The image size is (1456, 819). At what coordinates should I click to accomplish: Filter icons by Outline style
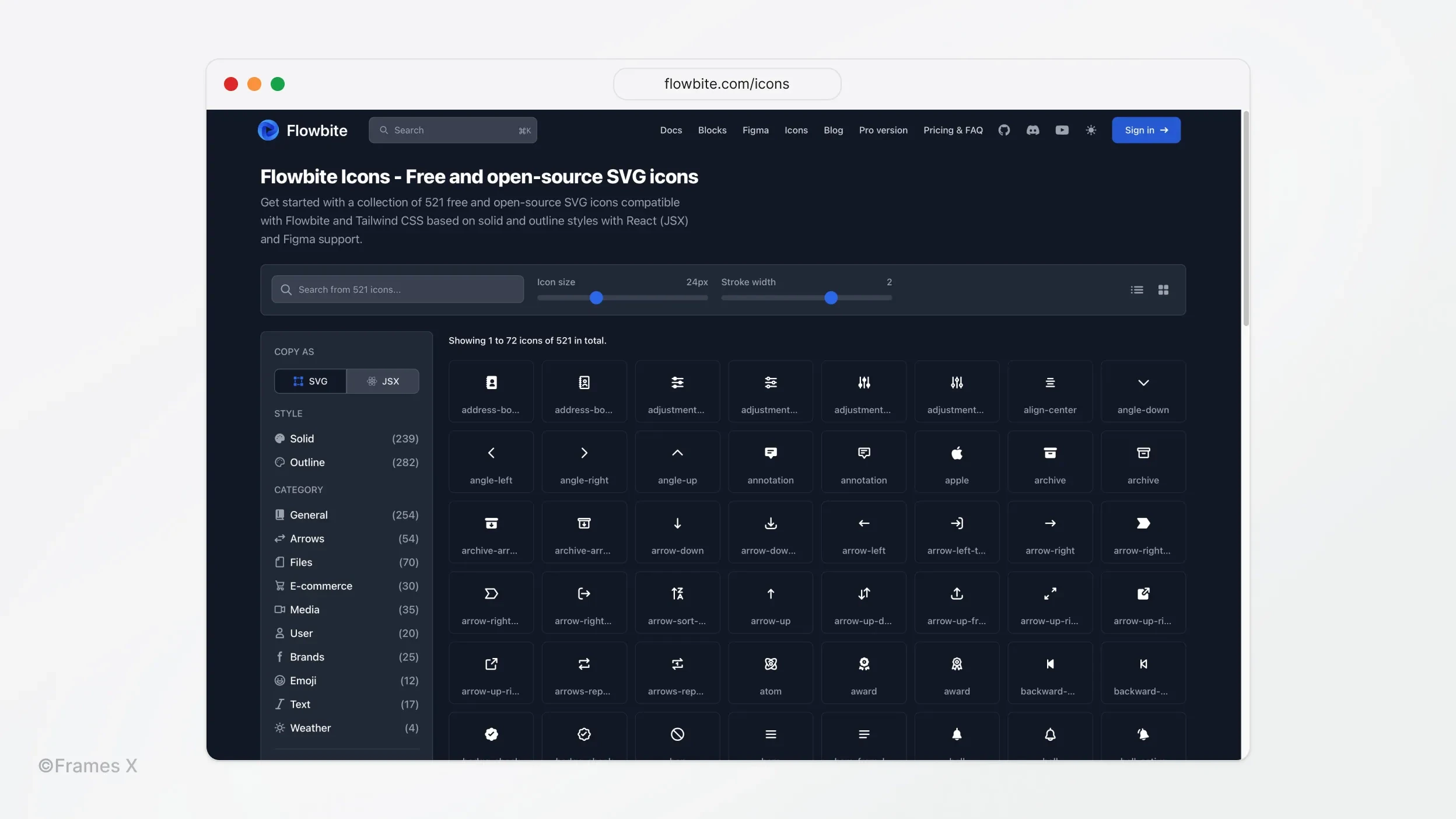[307, 462]
